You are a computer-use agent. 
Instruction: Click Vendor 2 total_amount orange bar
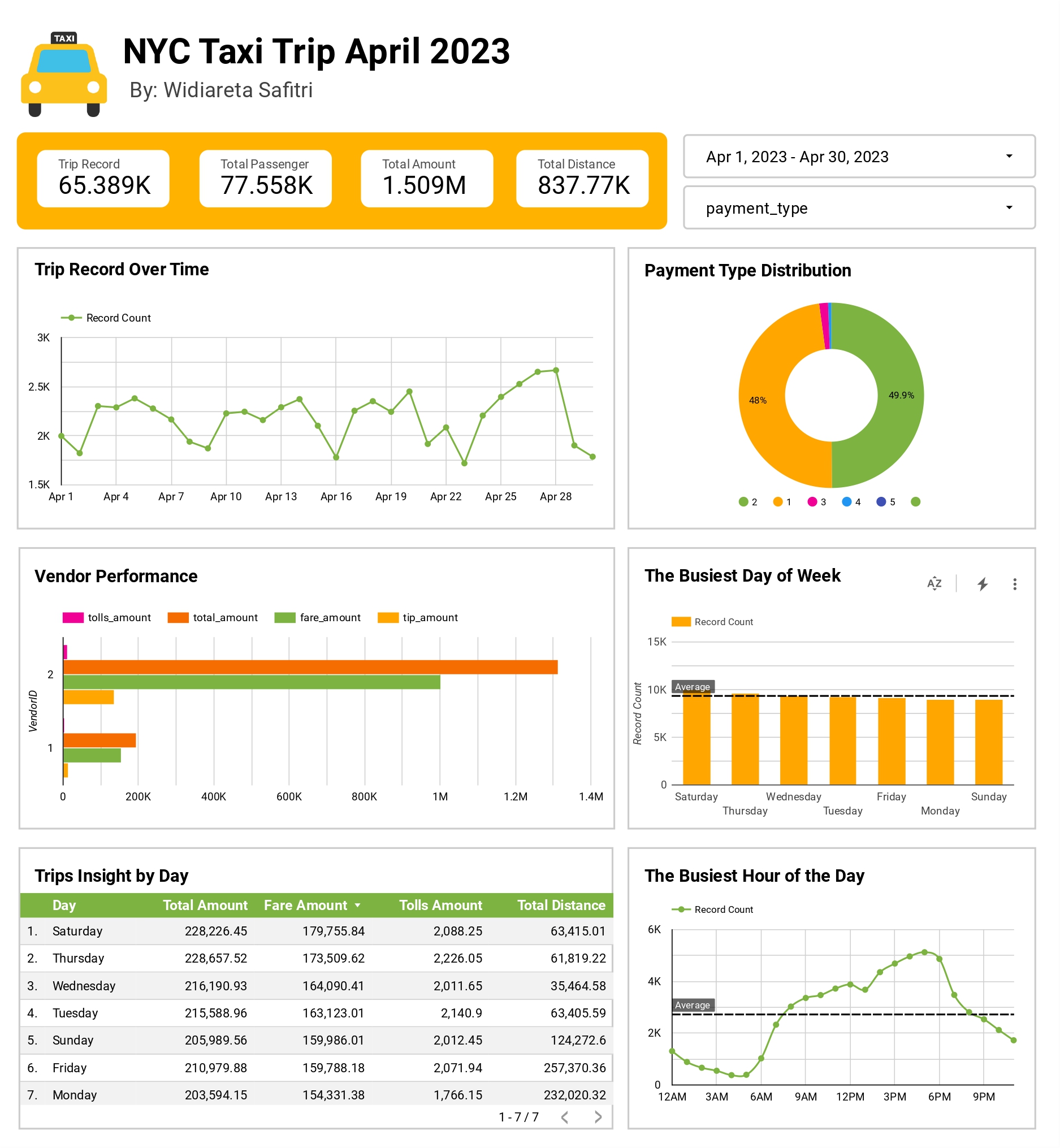pos(310,667)
